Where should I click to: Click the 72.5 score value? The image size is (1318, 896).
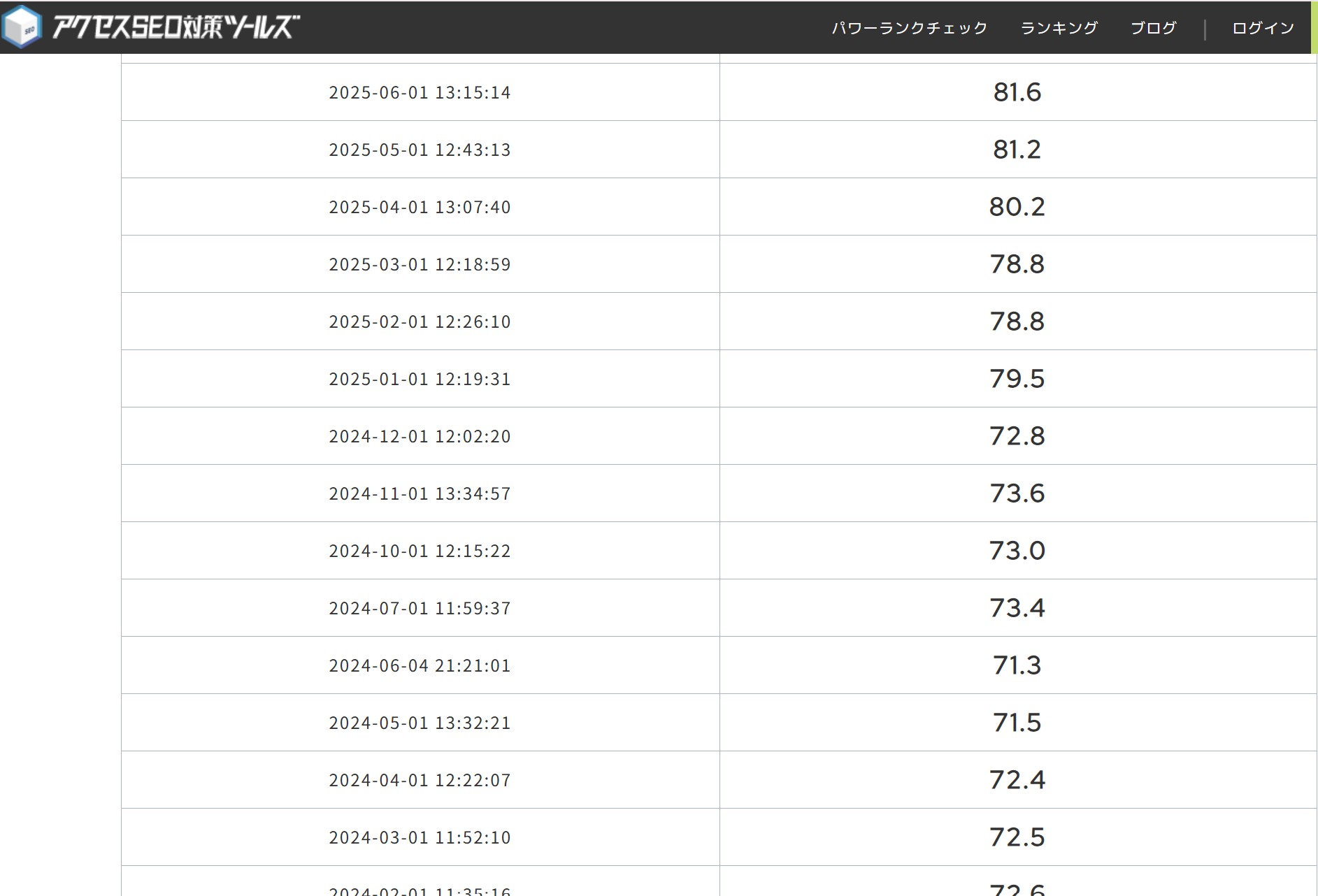1017,837
